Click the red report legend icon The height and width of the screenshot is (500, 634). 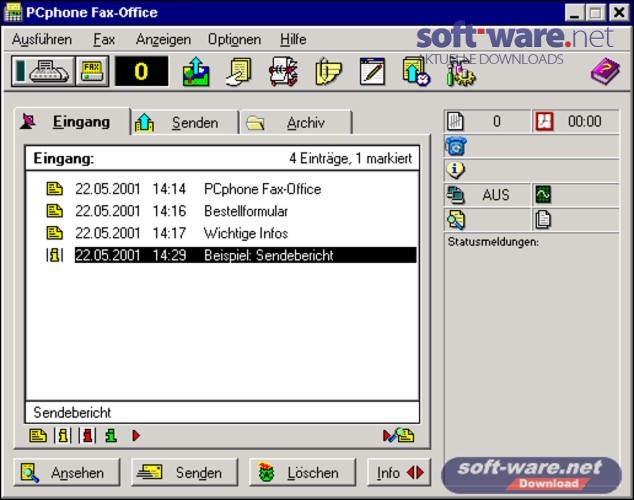point(87,436)
